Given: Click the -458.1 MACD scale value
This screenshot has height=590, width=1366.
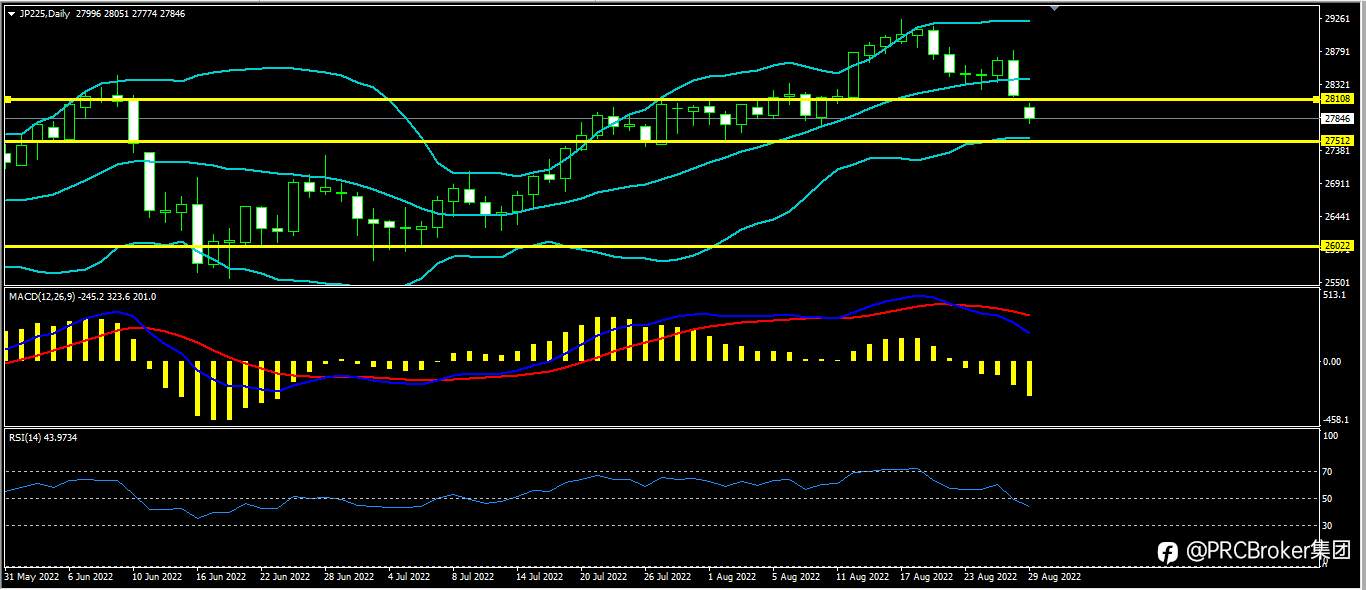Looking at the screenshot, I should coord(1336,421).
